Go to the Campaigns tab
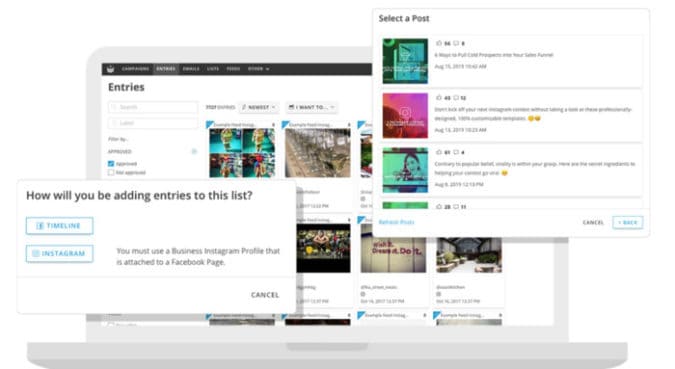This screenshot has height=369, width=675. click(135, 69)
